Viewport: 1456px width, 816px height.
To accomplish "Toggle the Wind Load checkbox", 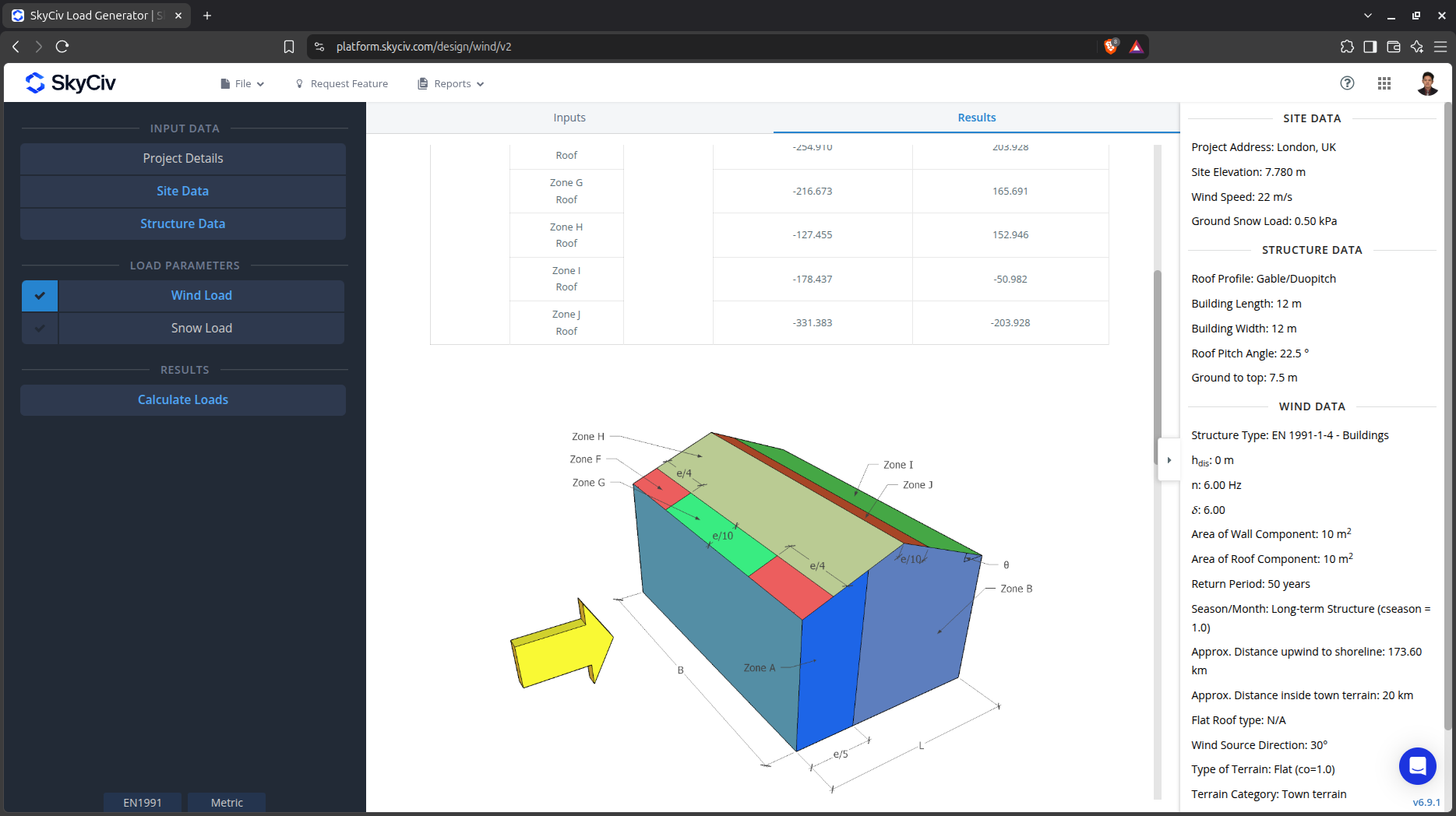I will [x=40, y=296].
